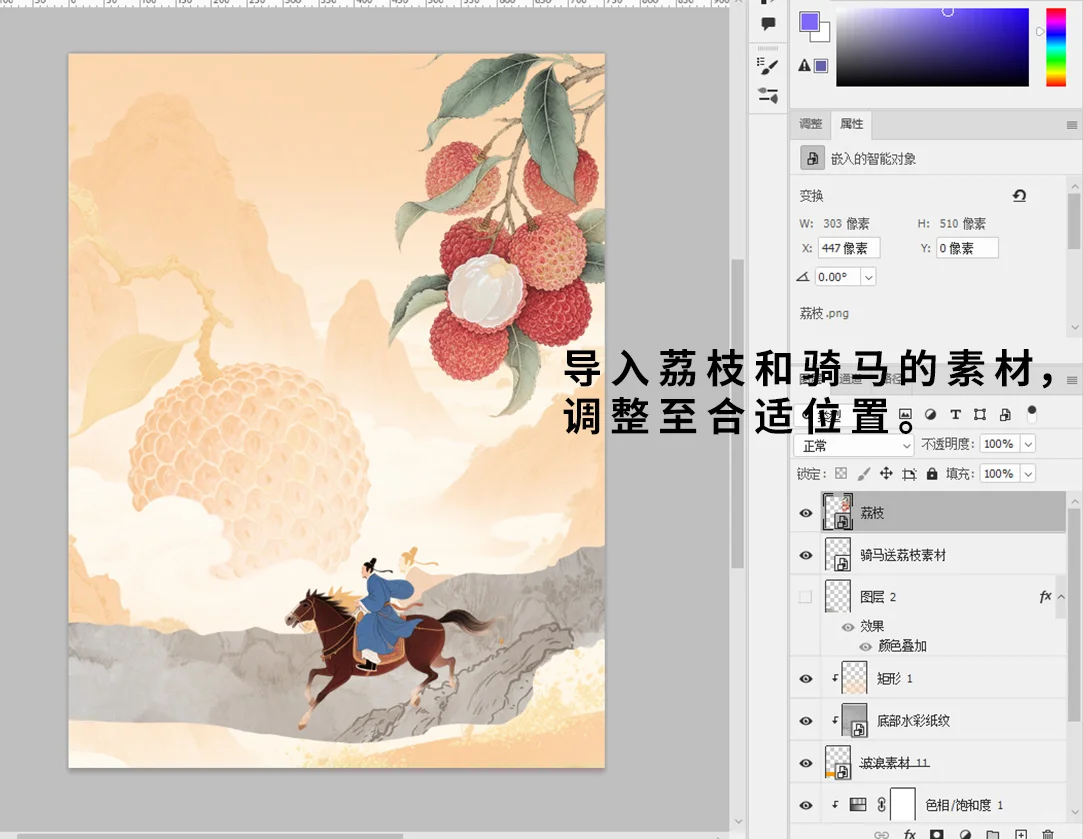
Task: Filter layers by smart object type
Action: [x=1005, y=414]
